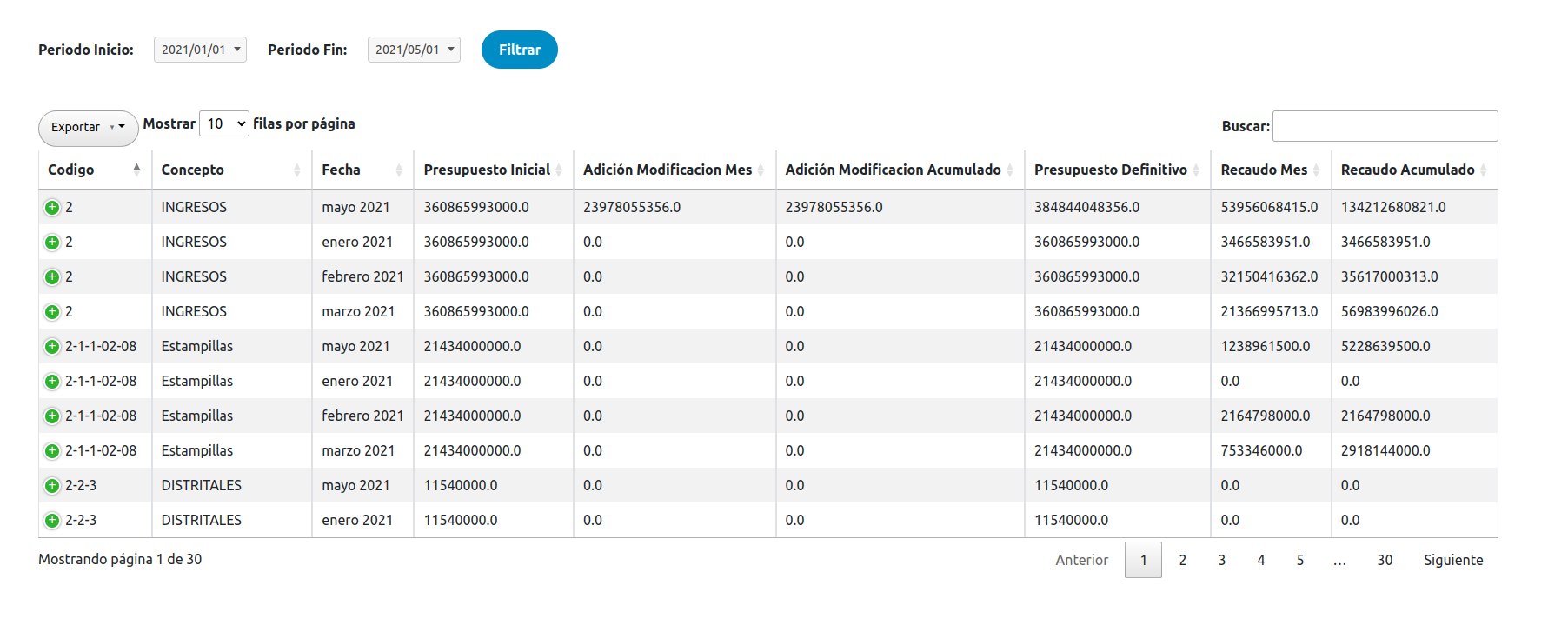Open the Periodo Fin date dropdown

tap(414, 50)
